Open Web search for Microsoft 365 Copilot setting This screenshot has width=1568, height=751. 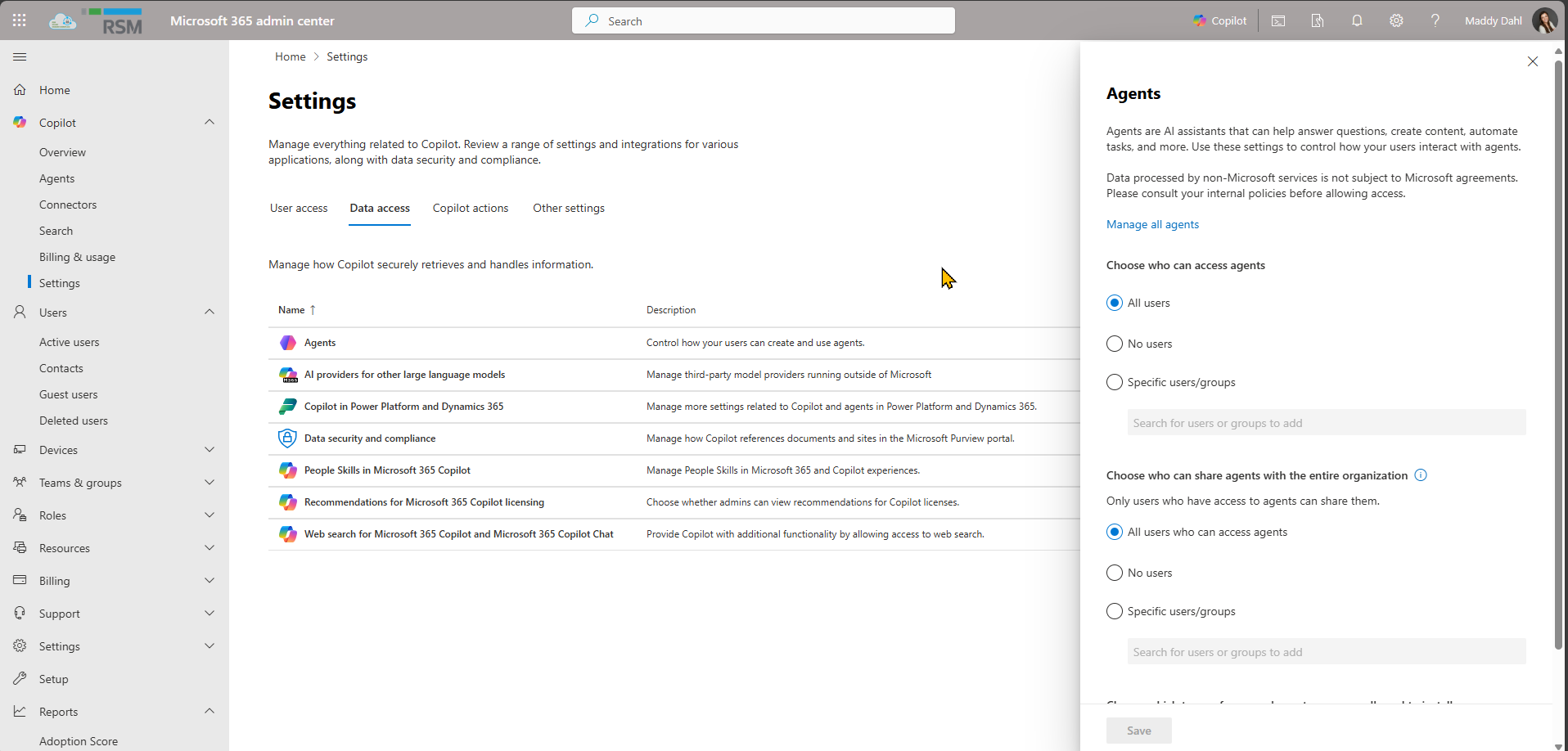[x=458, y=534]
